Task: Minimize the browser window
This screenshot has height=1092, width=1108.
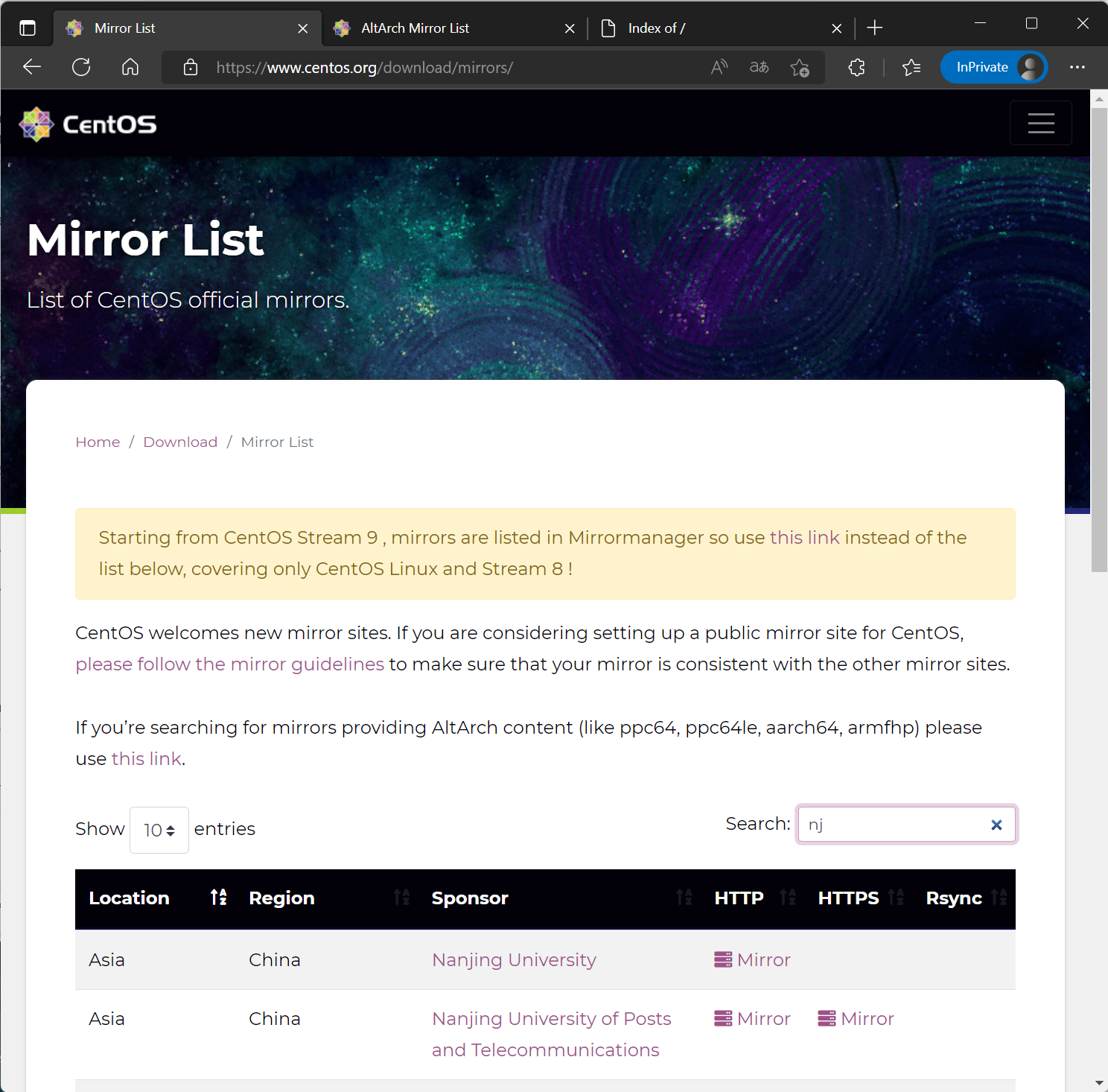Action: pyautogui.click(x=980, y=23)
